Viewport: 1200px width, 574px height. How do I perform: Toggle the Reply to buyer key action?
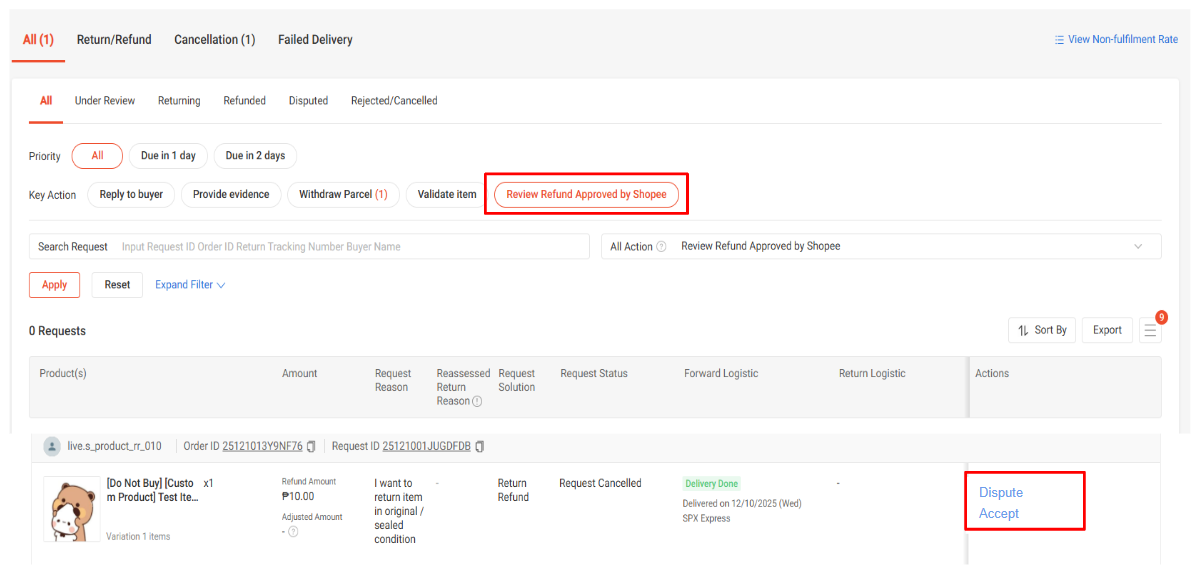131,194
